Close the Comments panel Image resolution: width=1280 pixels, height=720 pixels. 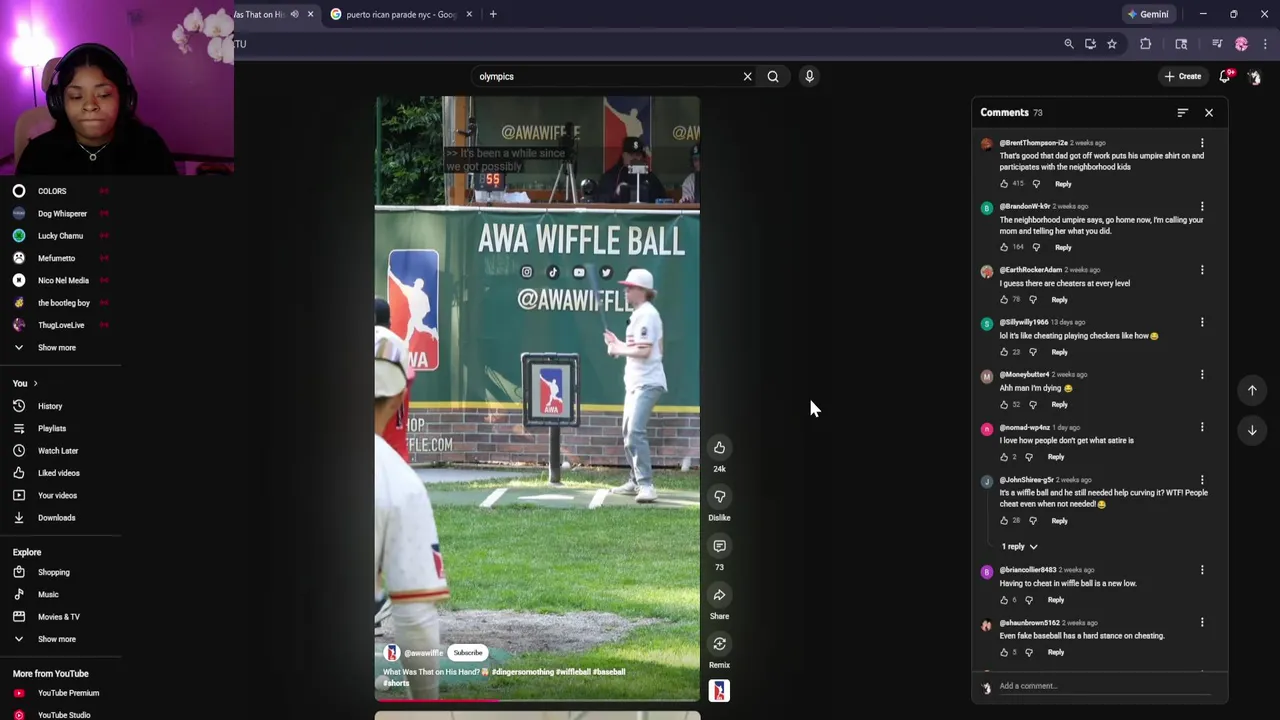click(x=1208, y=113)
